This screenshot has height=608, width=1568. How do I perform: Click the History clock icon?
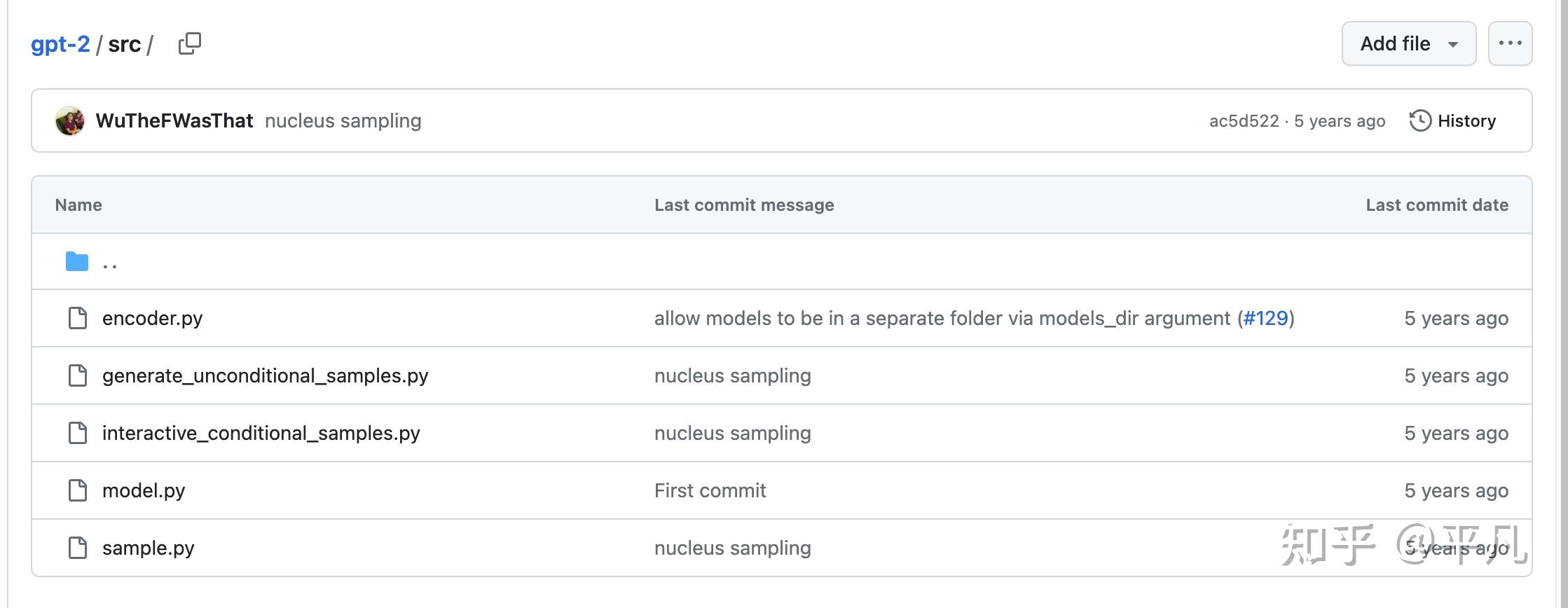[x=1419, y=120]
